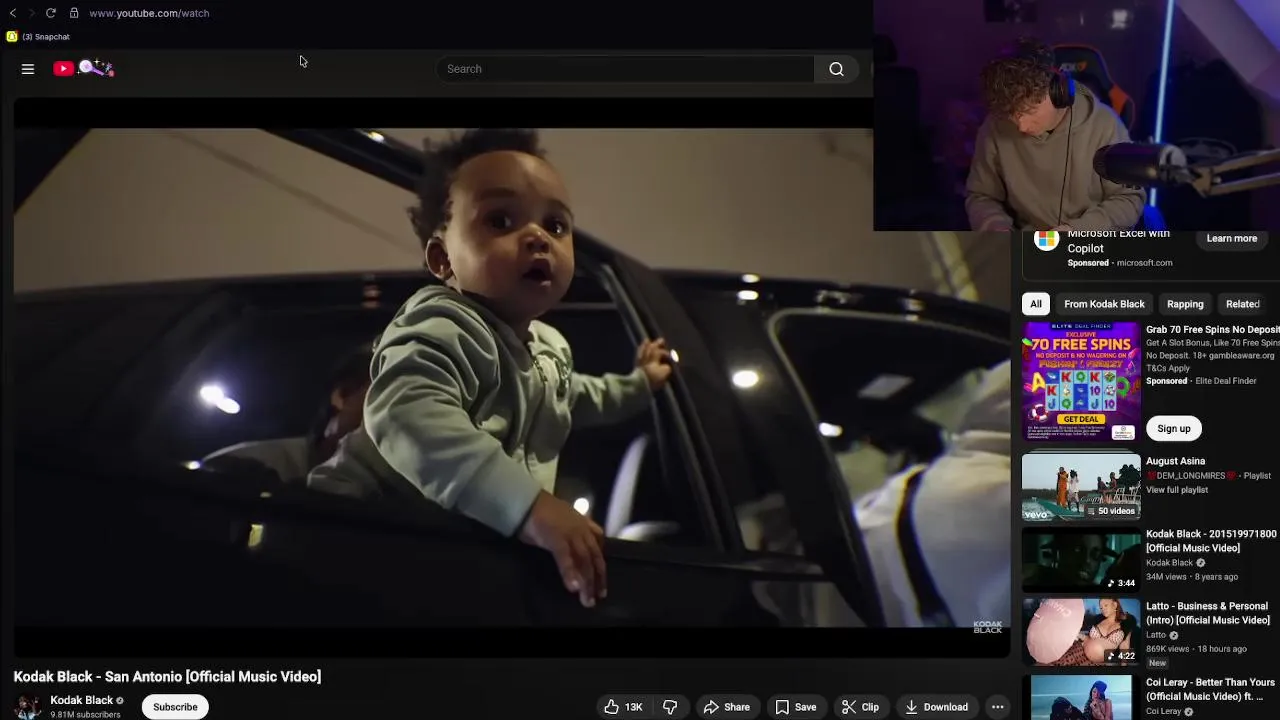Select the Related filter chip
Screen dimensions: 1280x720
tap(1243, 304)
